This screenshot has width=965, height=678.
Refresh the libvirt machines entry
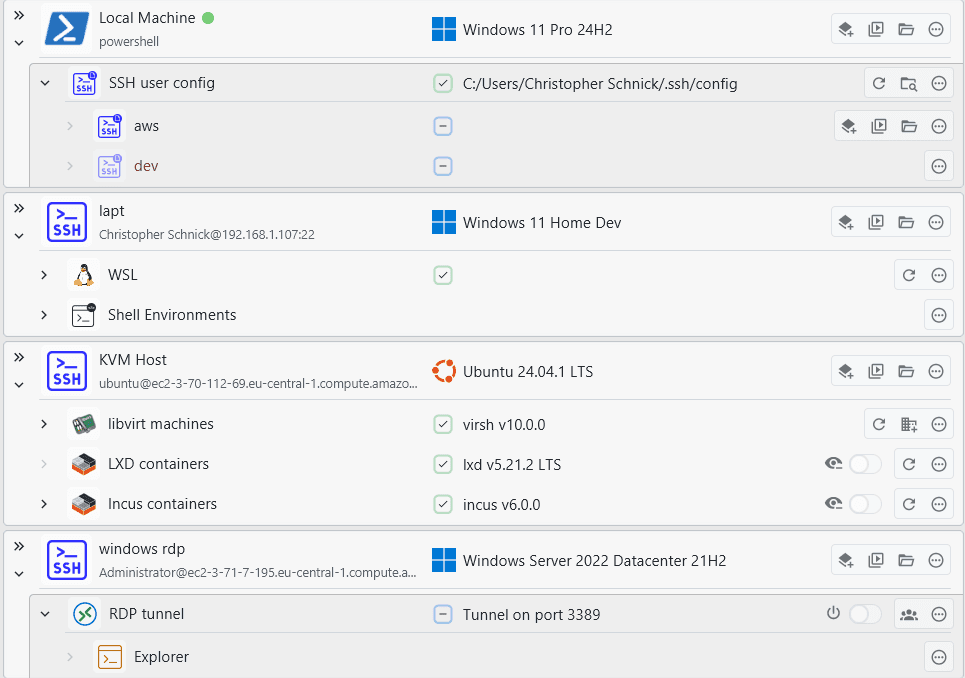tap(879, 424)
